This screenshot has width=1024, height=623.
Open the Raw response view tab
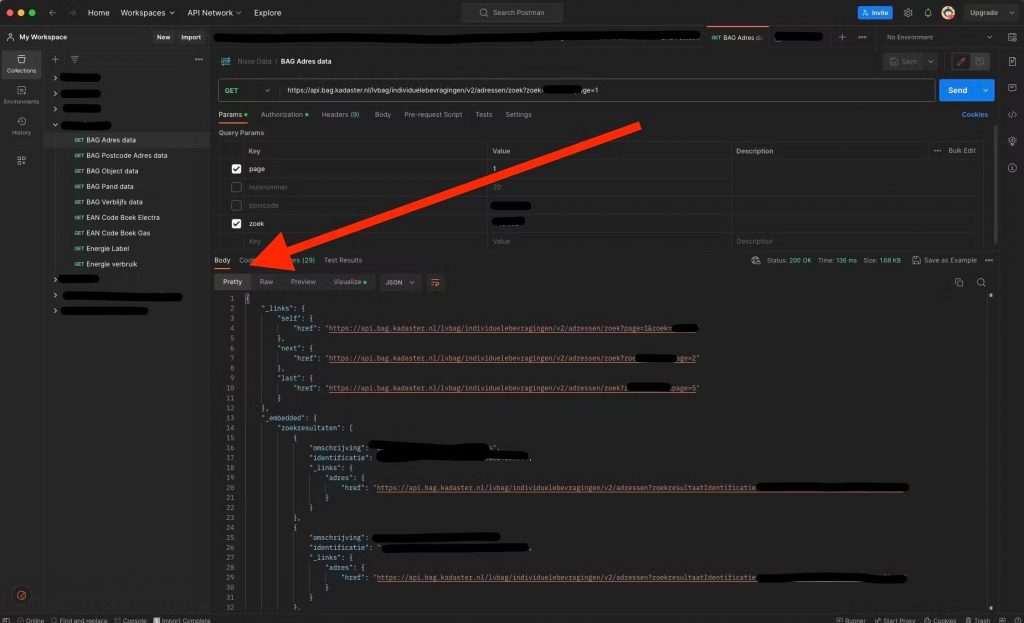pos(266,282)
